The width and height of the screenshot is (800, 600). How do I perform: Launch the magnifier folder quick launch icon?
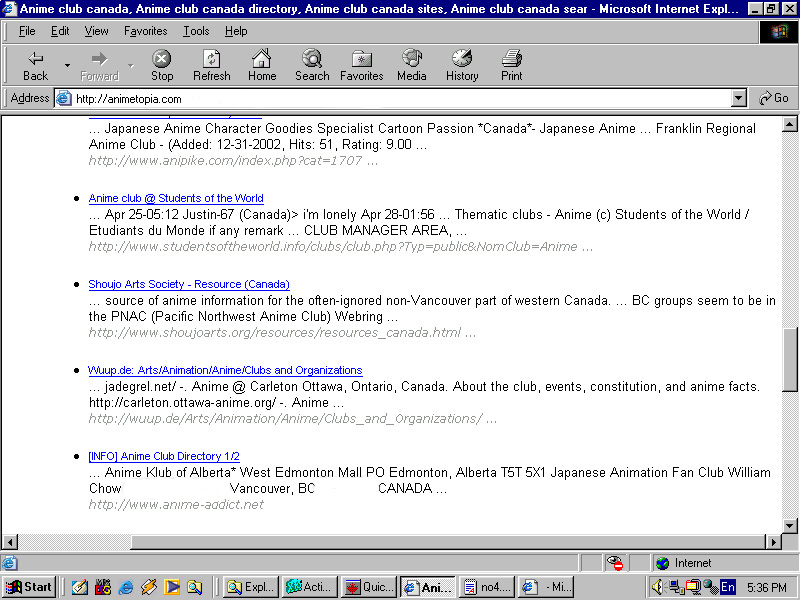point(194,587)
